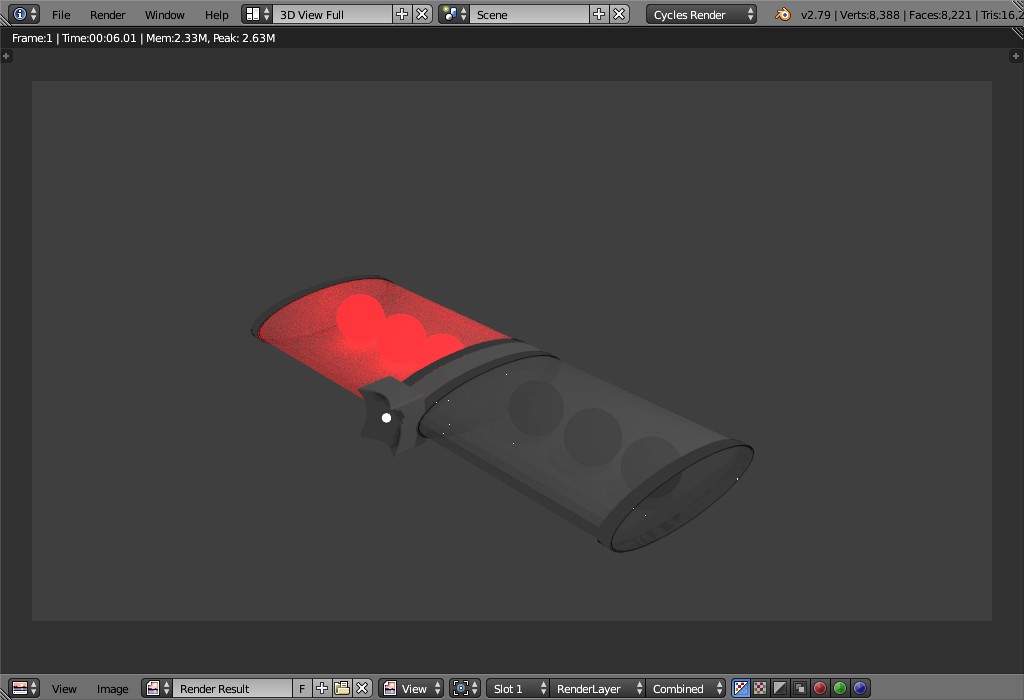Delete the '3D View Full' screen layout
This screenshot has height=700, width=1024.
[x=423, y=14]
